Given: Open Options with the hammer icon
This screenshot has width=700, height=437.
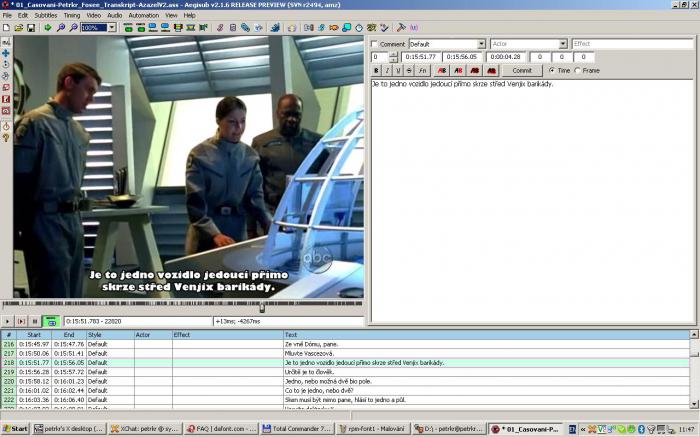Looking at the screenshot, I should tap(401, 28).
